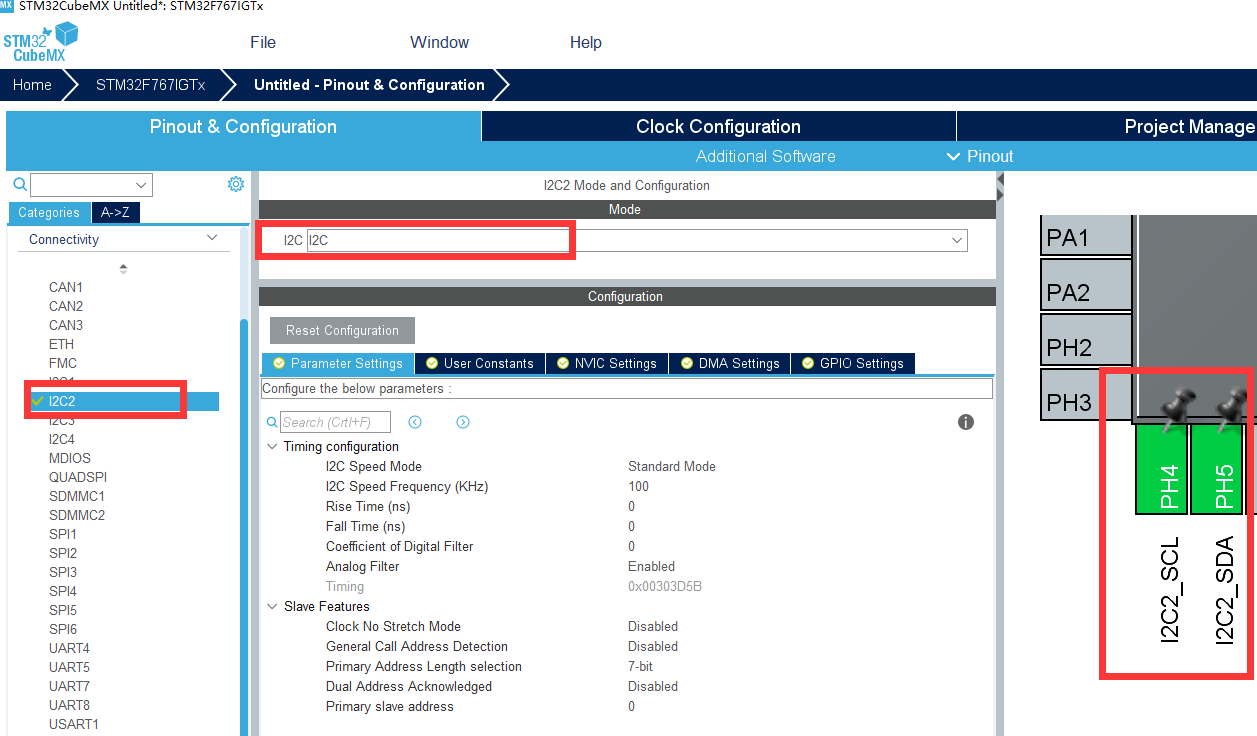Open the Parameter Settings tab

(x=337, y=363)
